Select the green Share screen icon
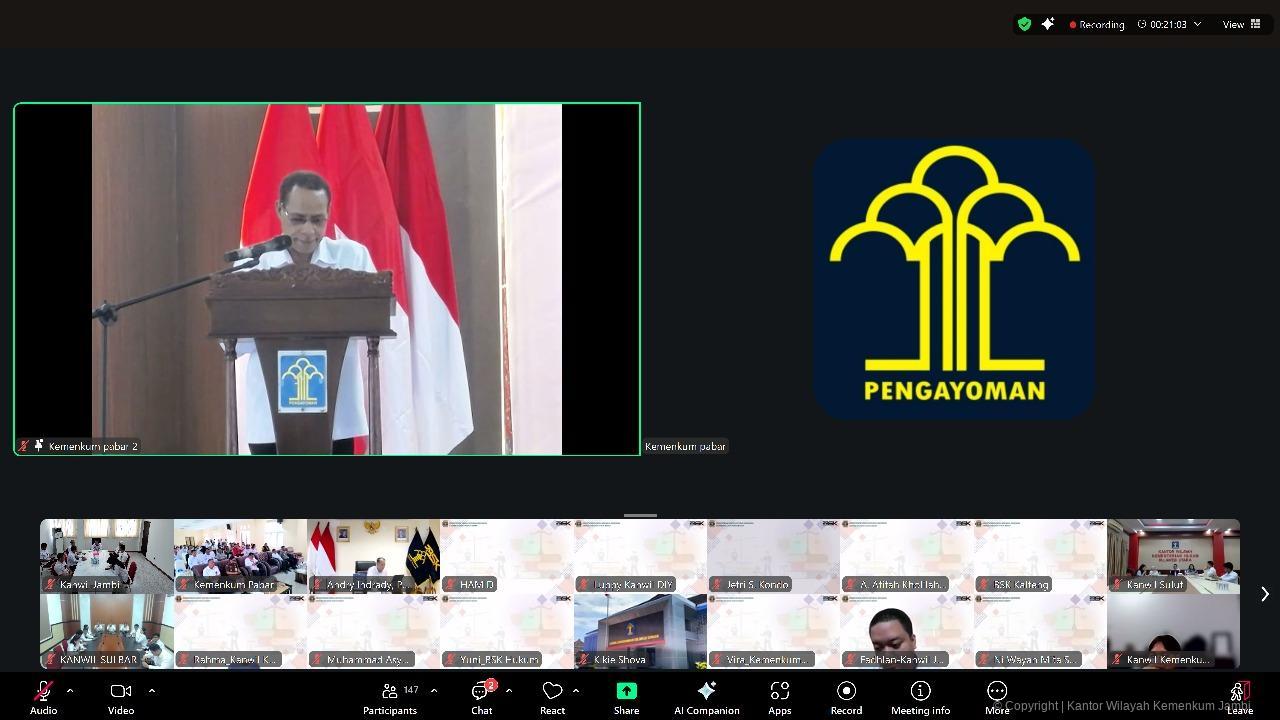 626,690
